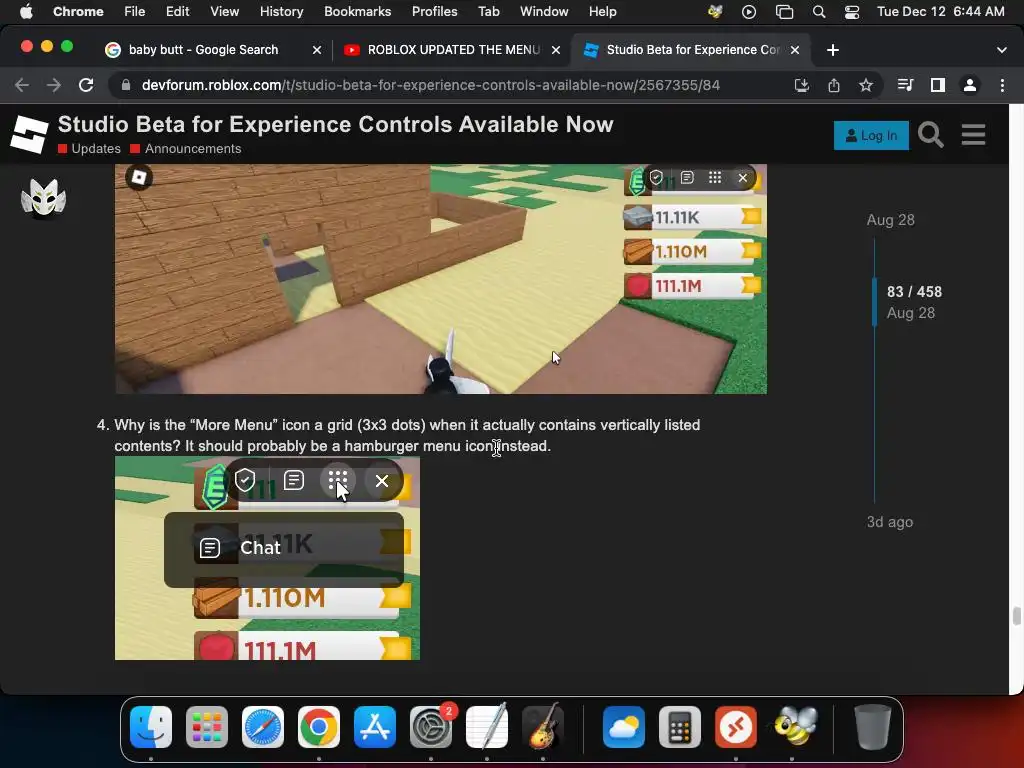Open the Window menu

point(544,11)
